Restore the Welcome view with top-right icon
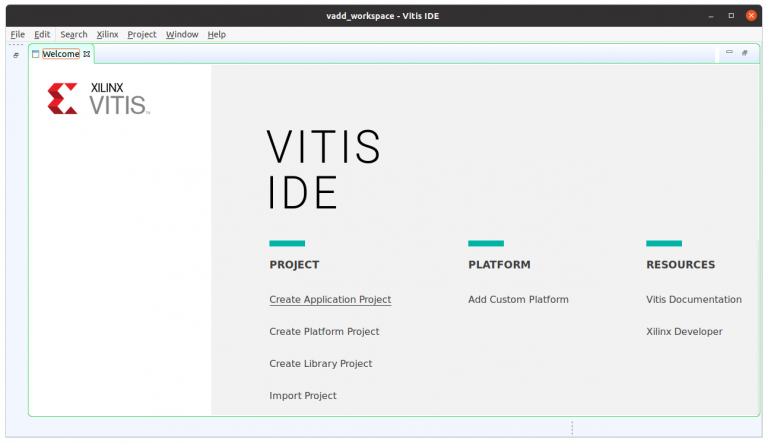This screenshot has width=768, height=443. (x=744, y=53)
